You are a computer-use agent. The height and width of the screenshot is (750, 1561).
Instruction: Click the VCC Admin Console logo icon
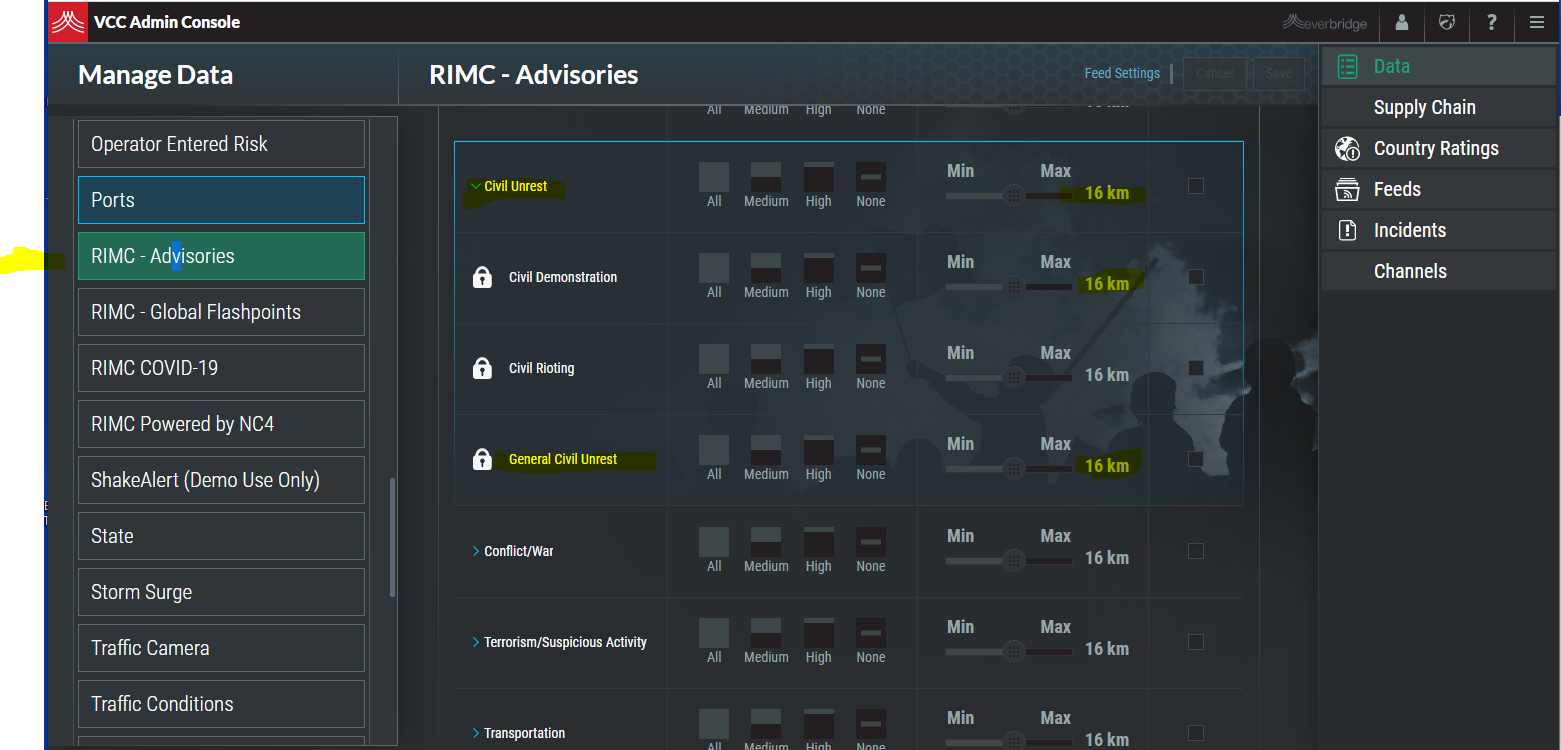(x=68, y=22)
